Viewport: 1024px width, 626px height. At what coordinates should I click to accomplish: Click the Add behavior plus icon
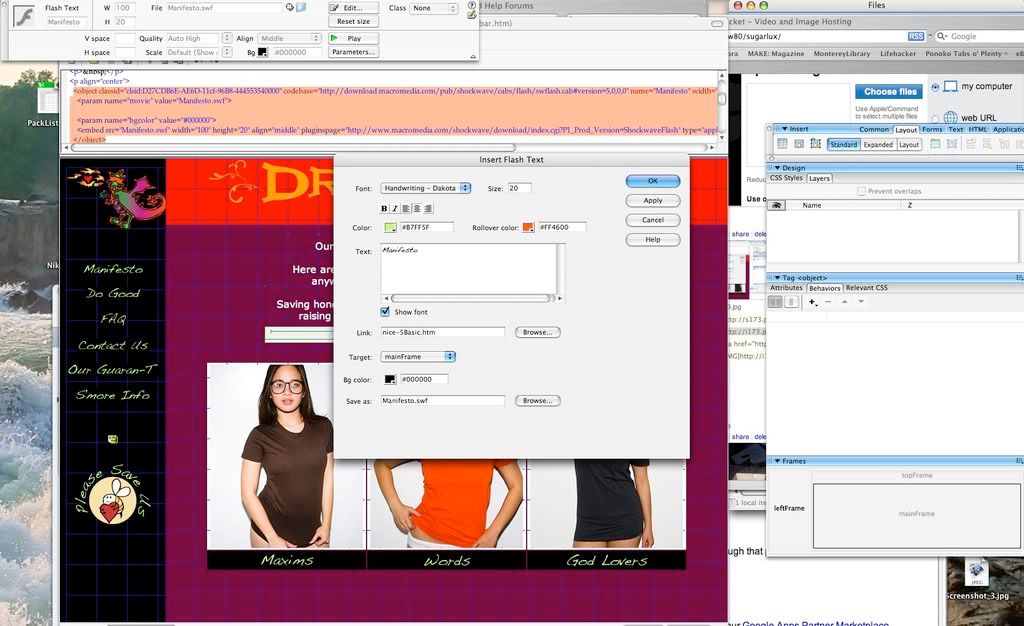812,302
